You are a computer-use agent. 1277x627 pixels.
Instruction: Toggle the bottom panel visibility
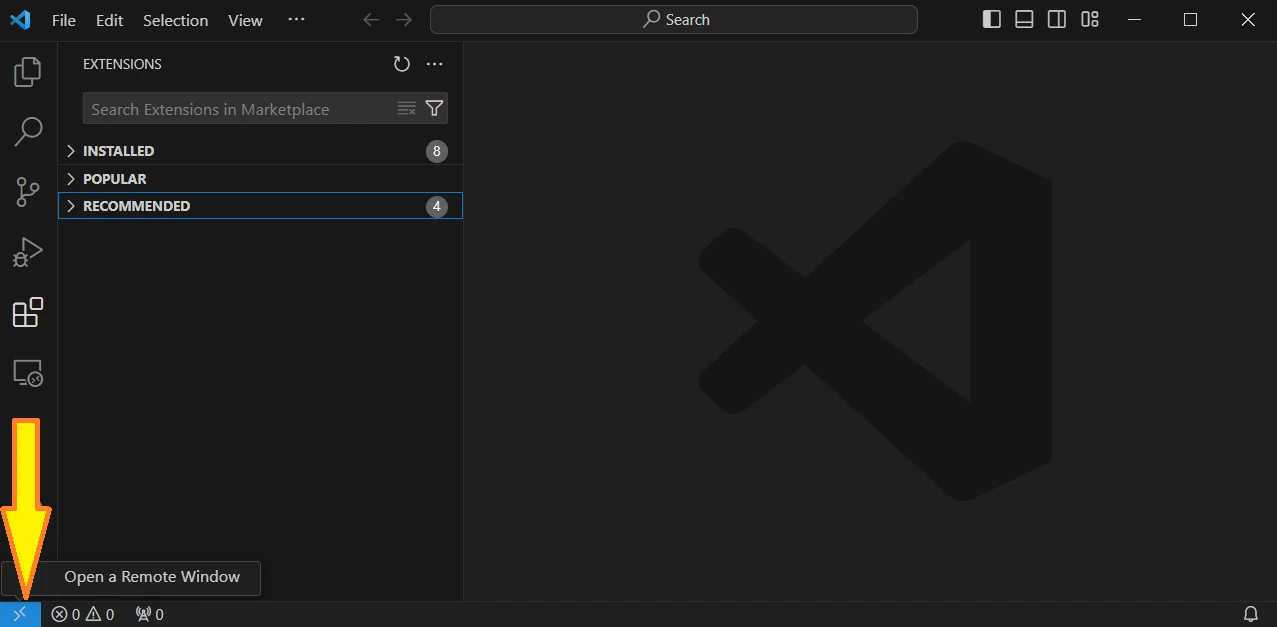[x=1024, y=20]
